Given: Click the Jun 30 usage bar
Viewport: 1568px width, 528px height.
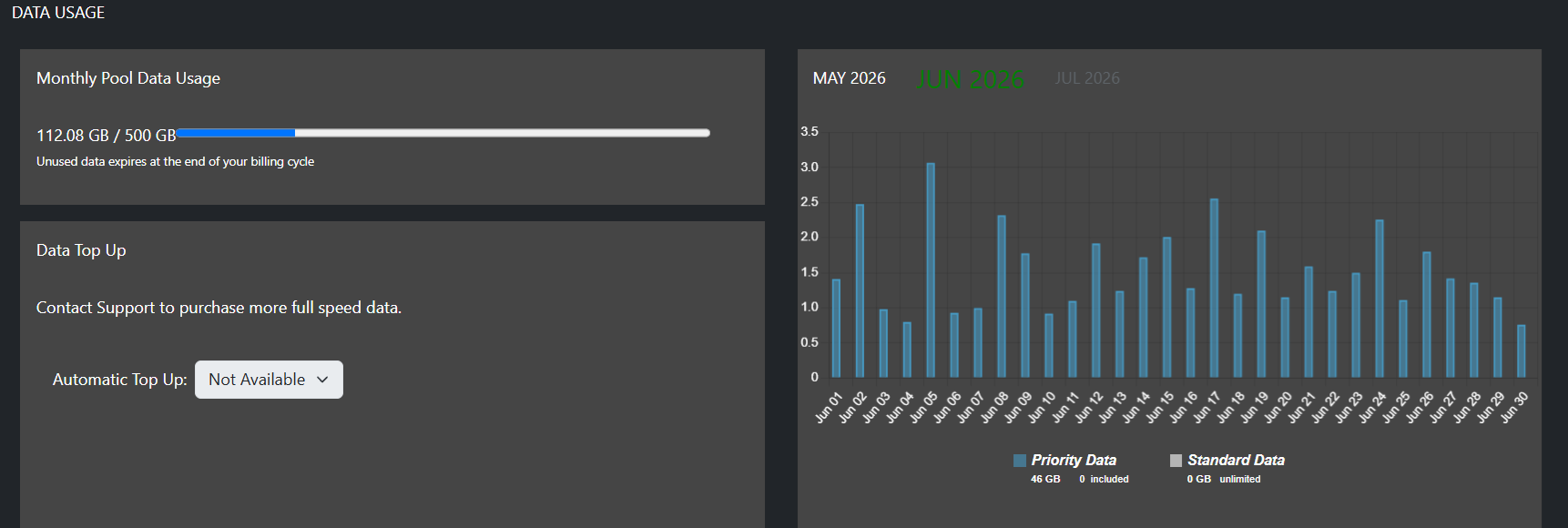Looking at the screenshot, I should tap(1521, 351).
